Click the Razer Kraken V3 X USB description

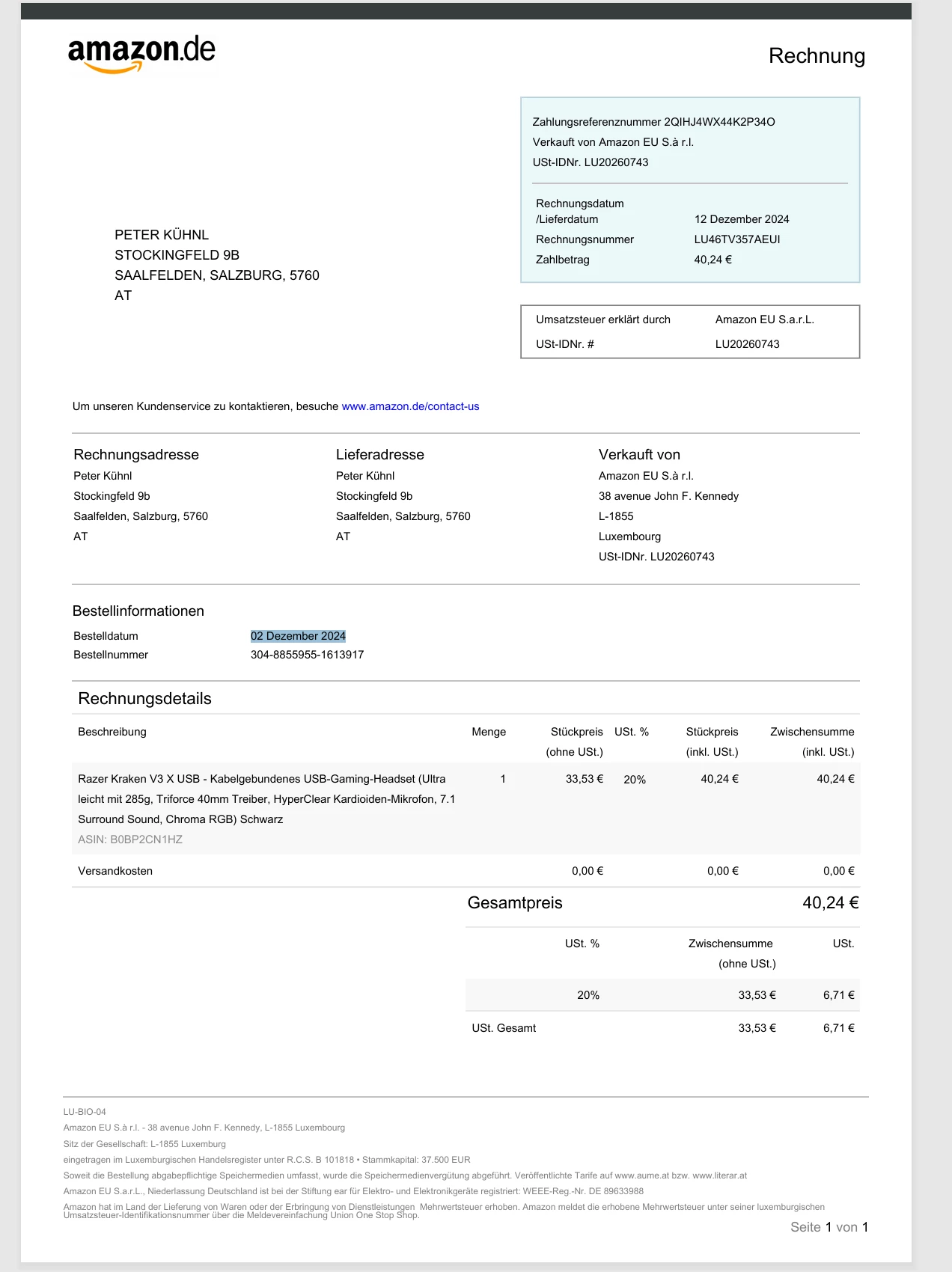click(266, 799)
